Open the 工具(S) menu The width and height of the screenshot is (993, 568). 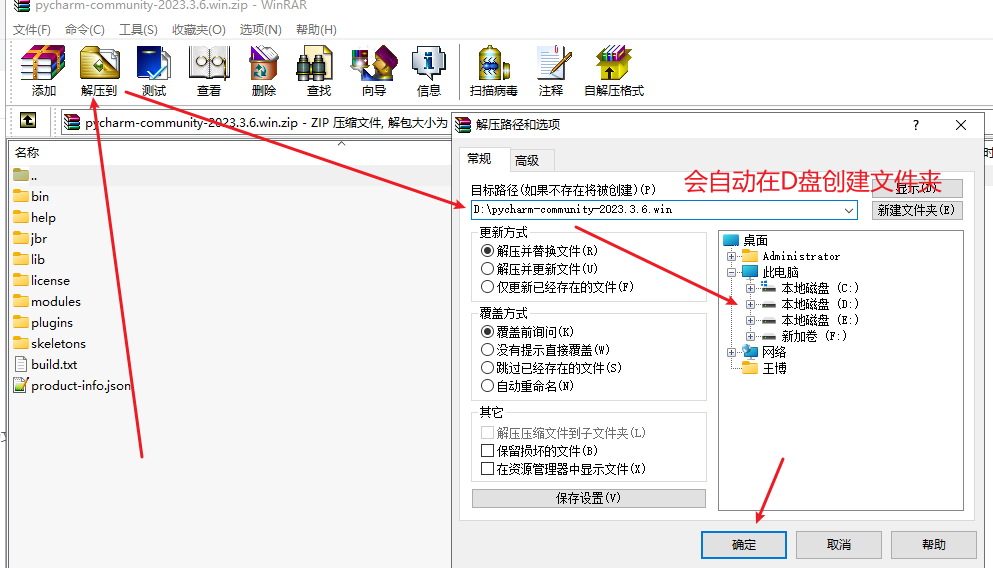pyautogui.click(x=138, y=30)
